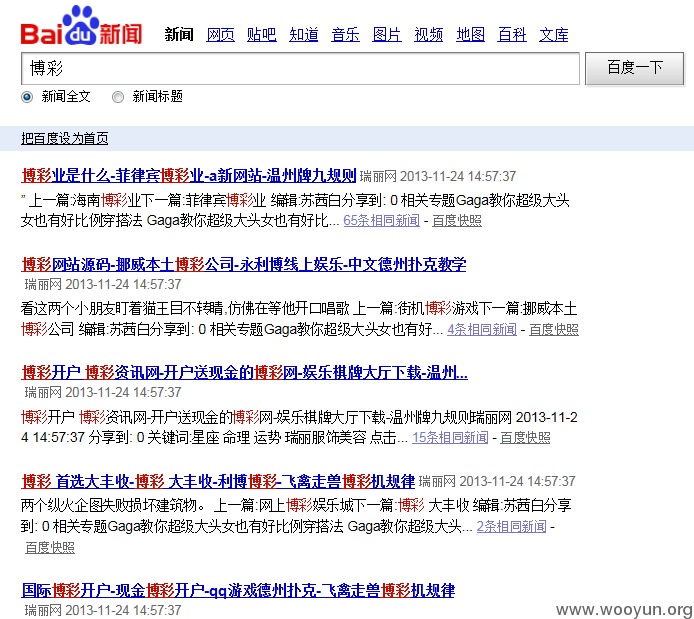
Task: Open 2条相同新闻 link
Action: [511, 526]
